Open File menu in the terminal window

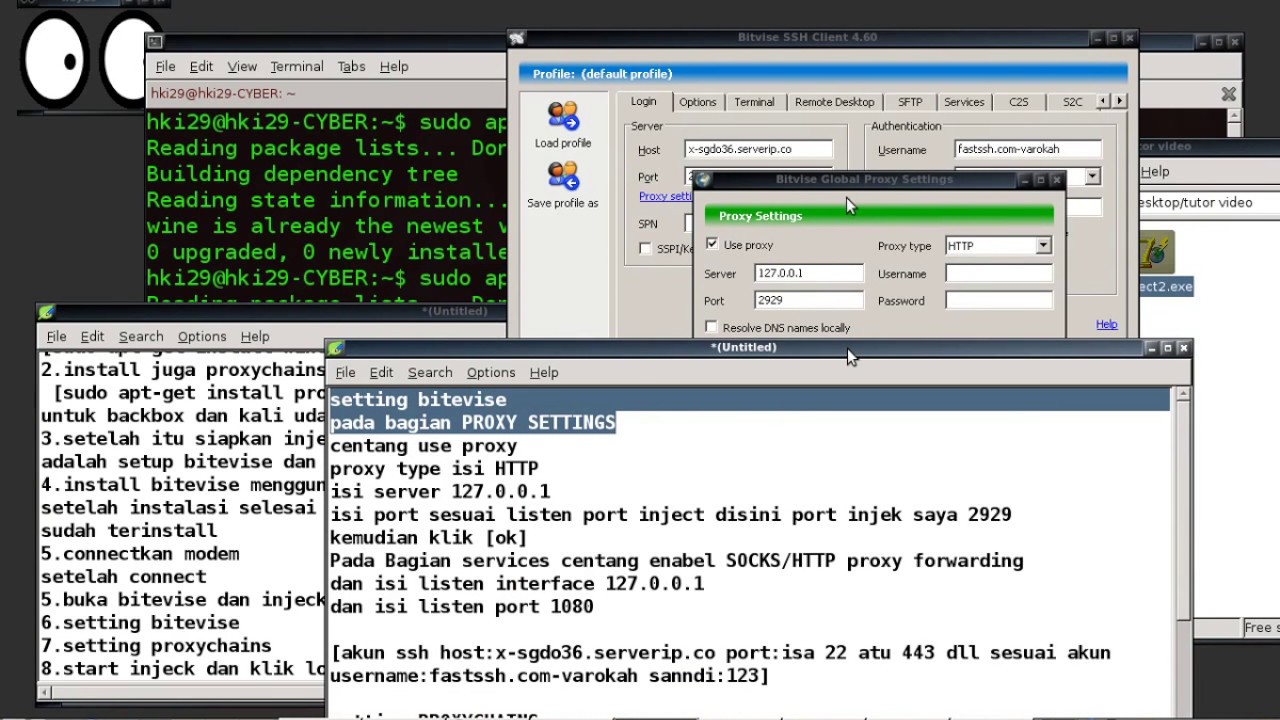165,66
